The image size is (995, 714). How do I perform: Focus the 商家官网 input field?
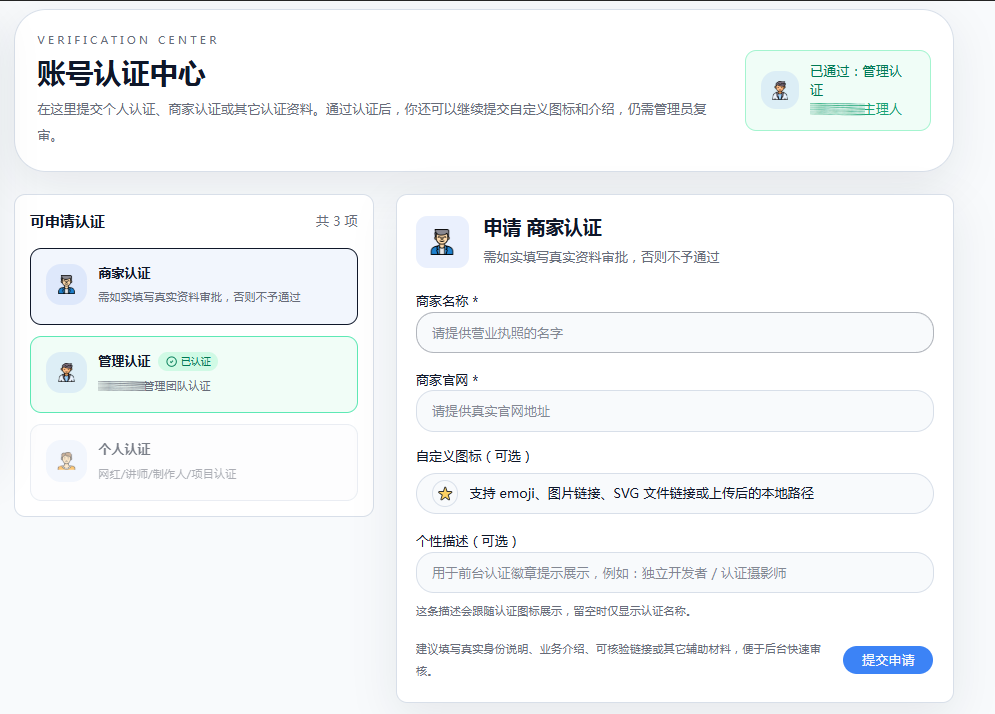coord(675,411)
